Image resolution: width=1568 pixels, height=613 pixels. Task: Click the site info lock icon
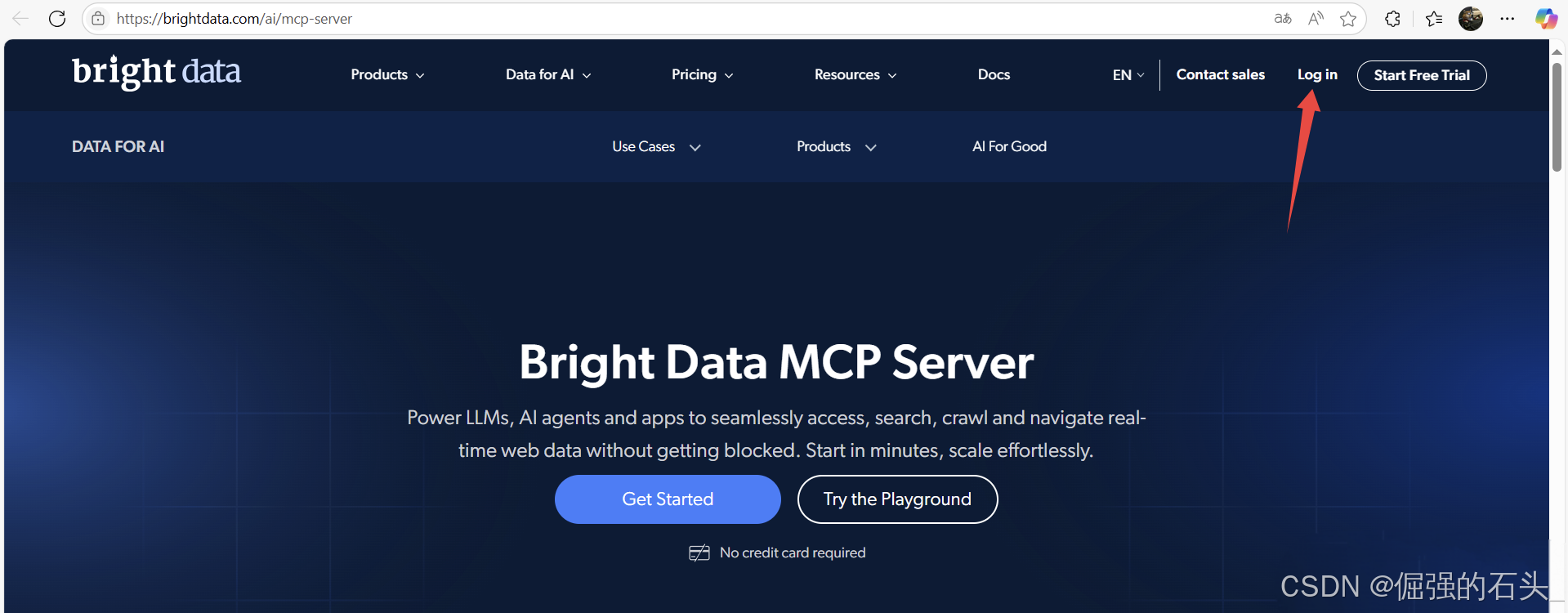(98, 19)
